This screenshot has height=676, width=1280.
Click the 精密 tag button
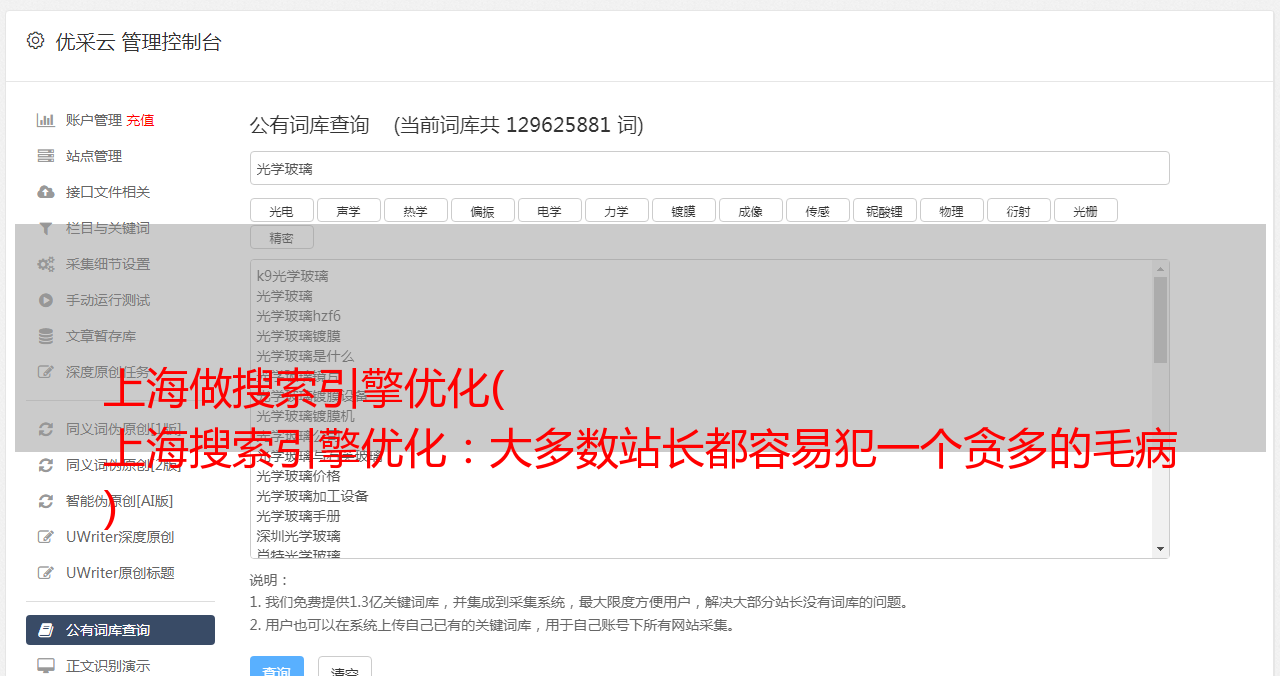(282, 237)
